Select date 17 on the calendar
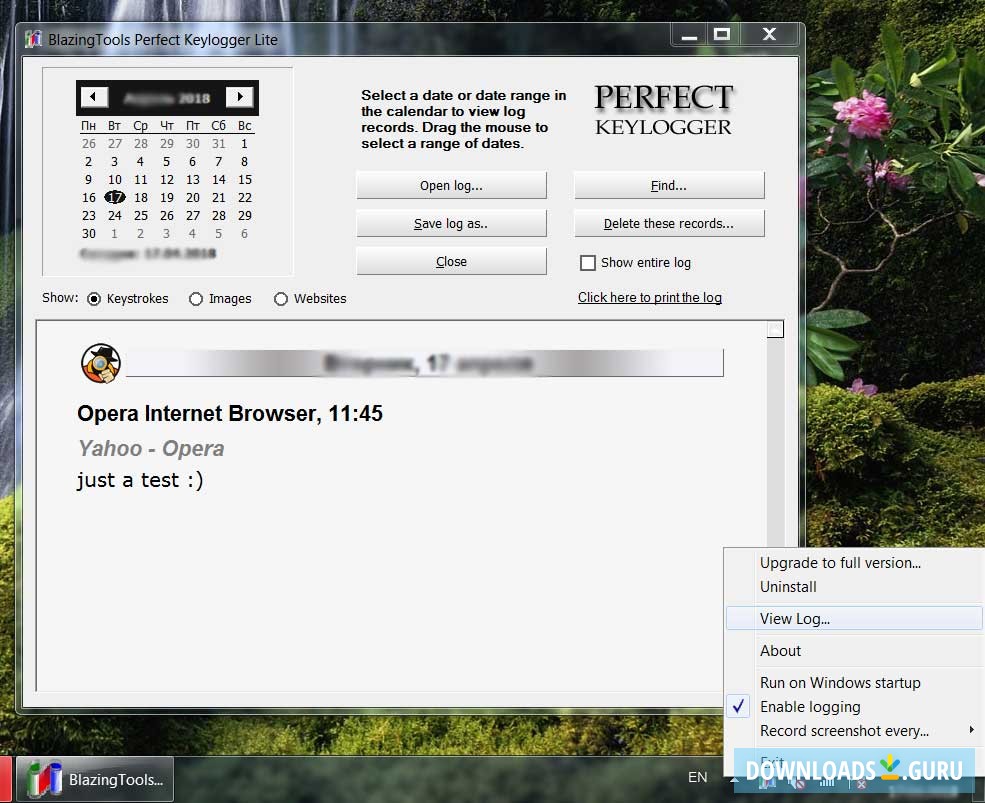 tap(114, 197)
